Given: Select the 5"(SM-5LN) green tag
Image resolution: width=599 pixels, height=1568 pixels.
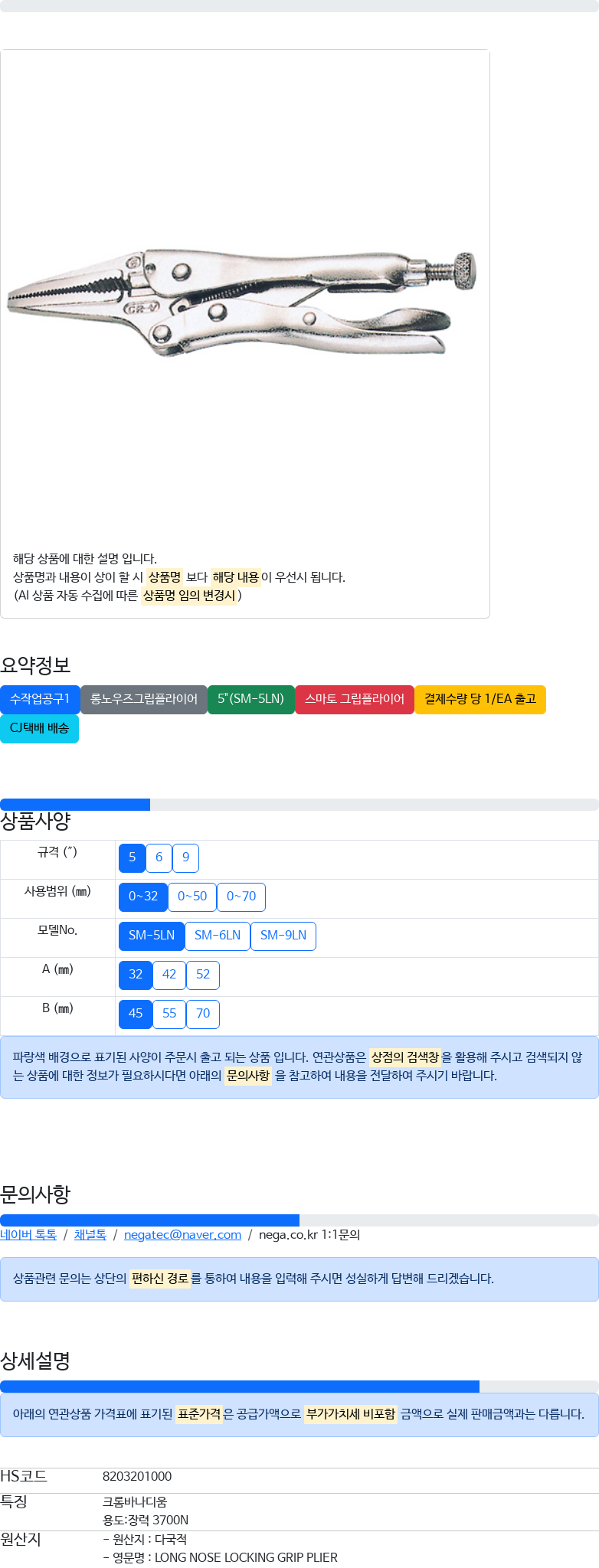Looking at the screenshot, I should tap(251, 699).
